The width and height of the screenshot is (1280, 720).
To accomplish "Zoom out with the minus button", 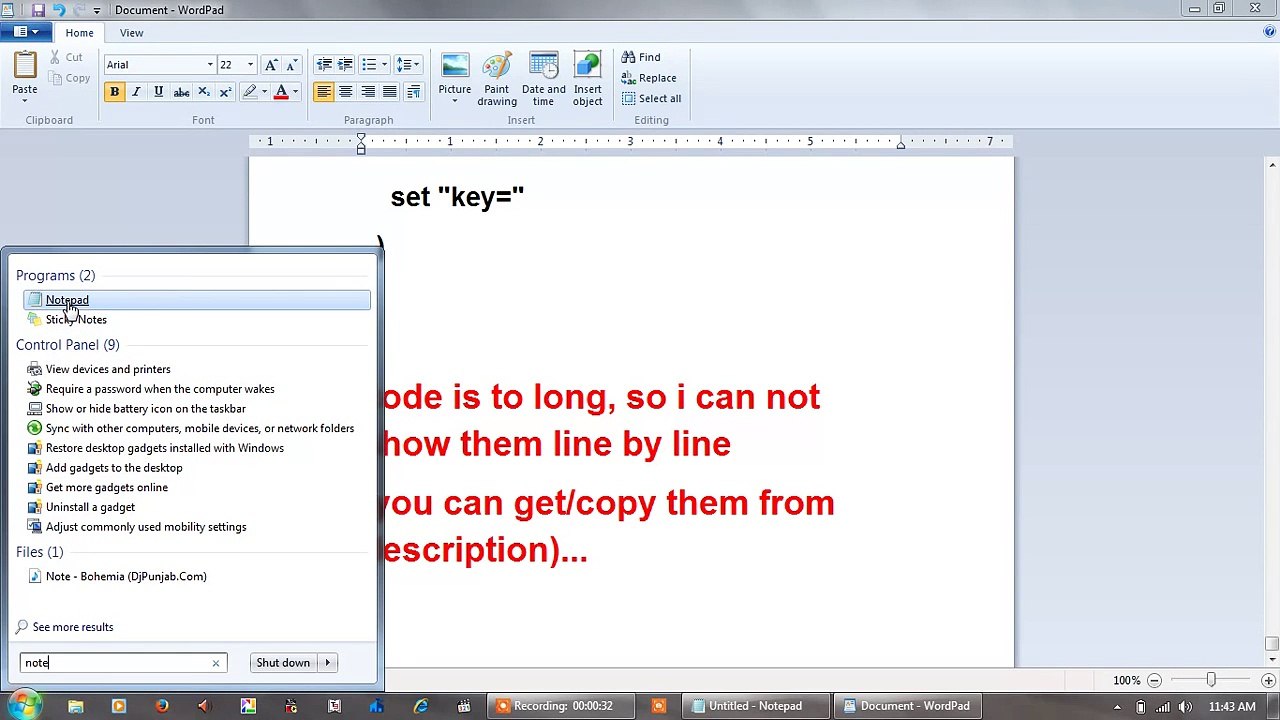I will pyautogui.click(x=1153, y=681).
